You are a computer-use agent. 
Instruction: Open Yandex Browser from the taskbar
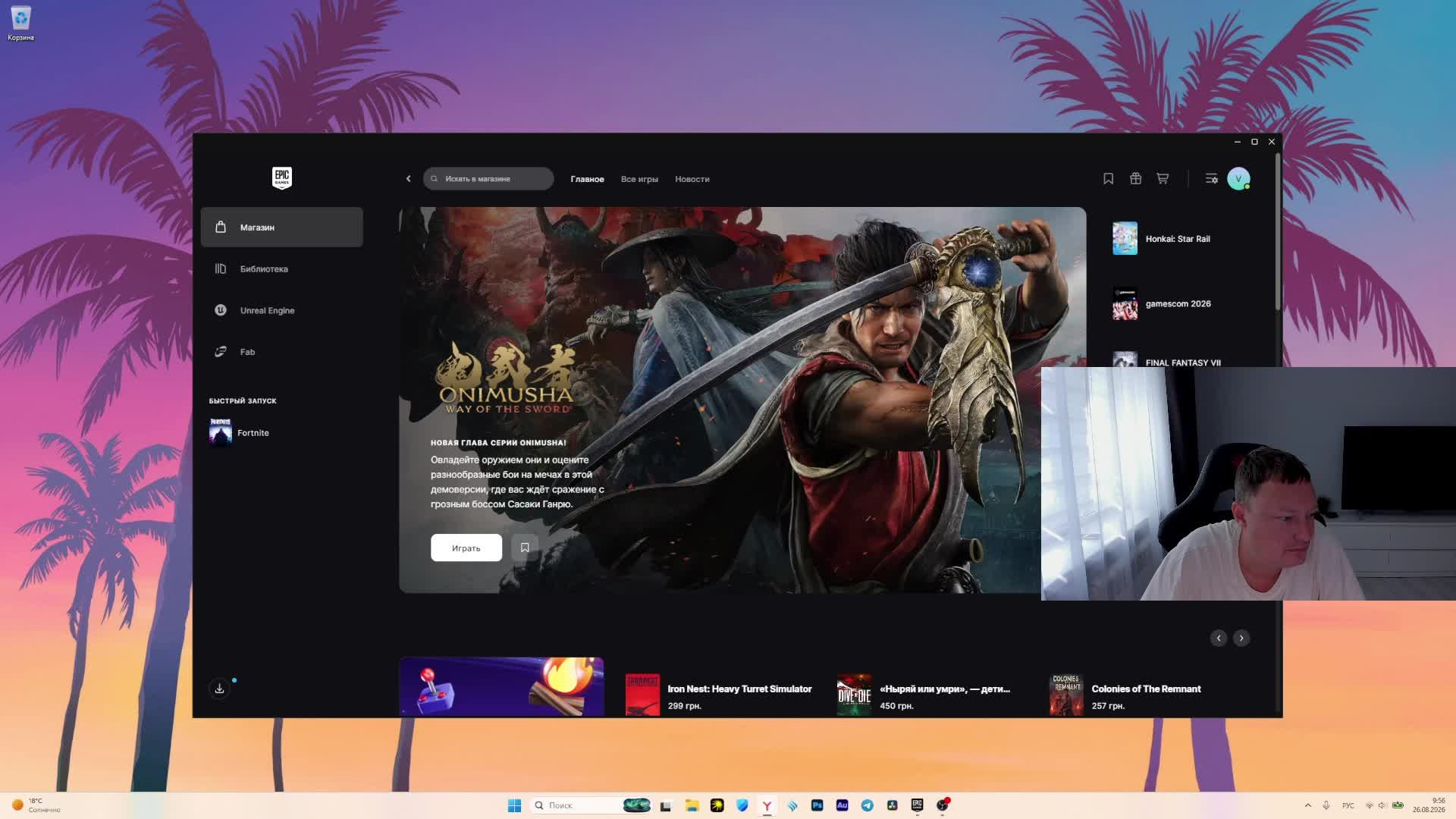[767, 805]
